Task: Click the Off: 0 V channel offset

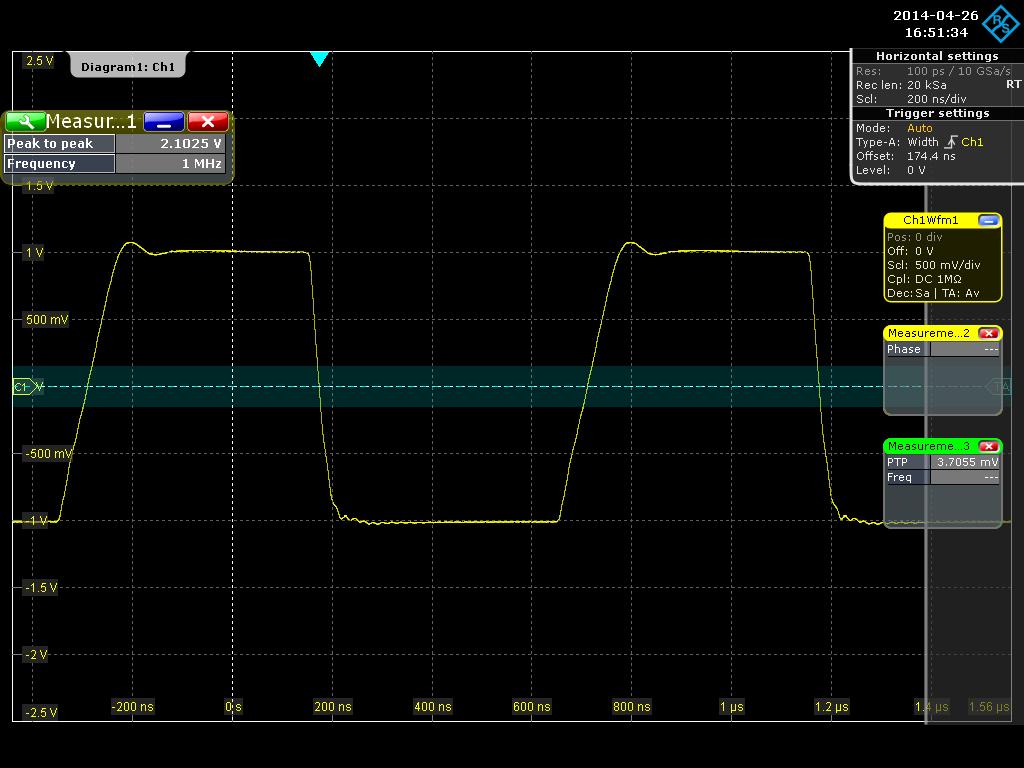Action: click(910, 251)
